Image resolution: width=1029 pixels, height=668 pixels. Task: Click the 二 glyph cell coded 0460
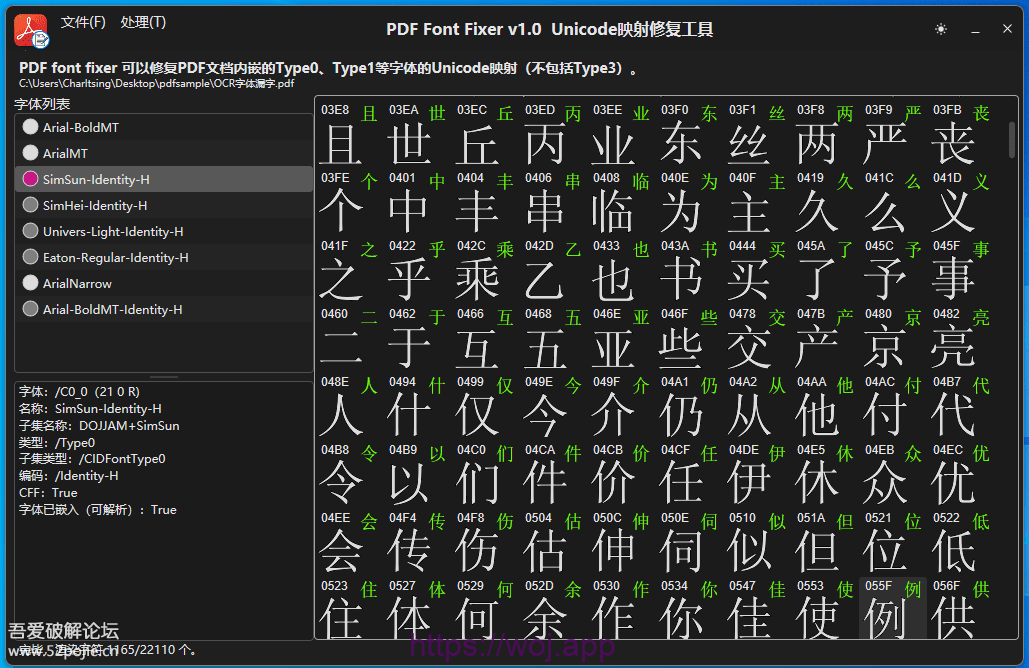coord(349,338)
